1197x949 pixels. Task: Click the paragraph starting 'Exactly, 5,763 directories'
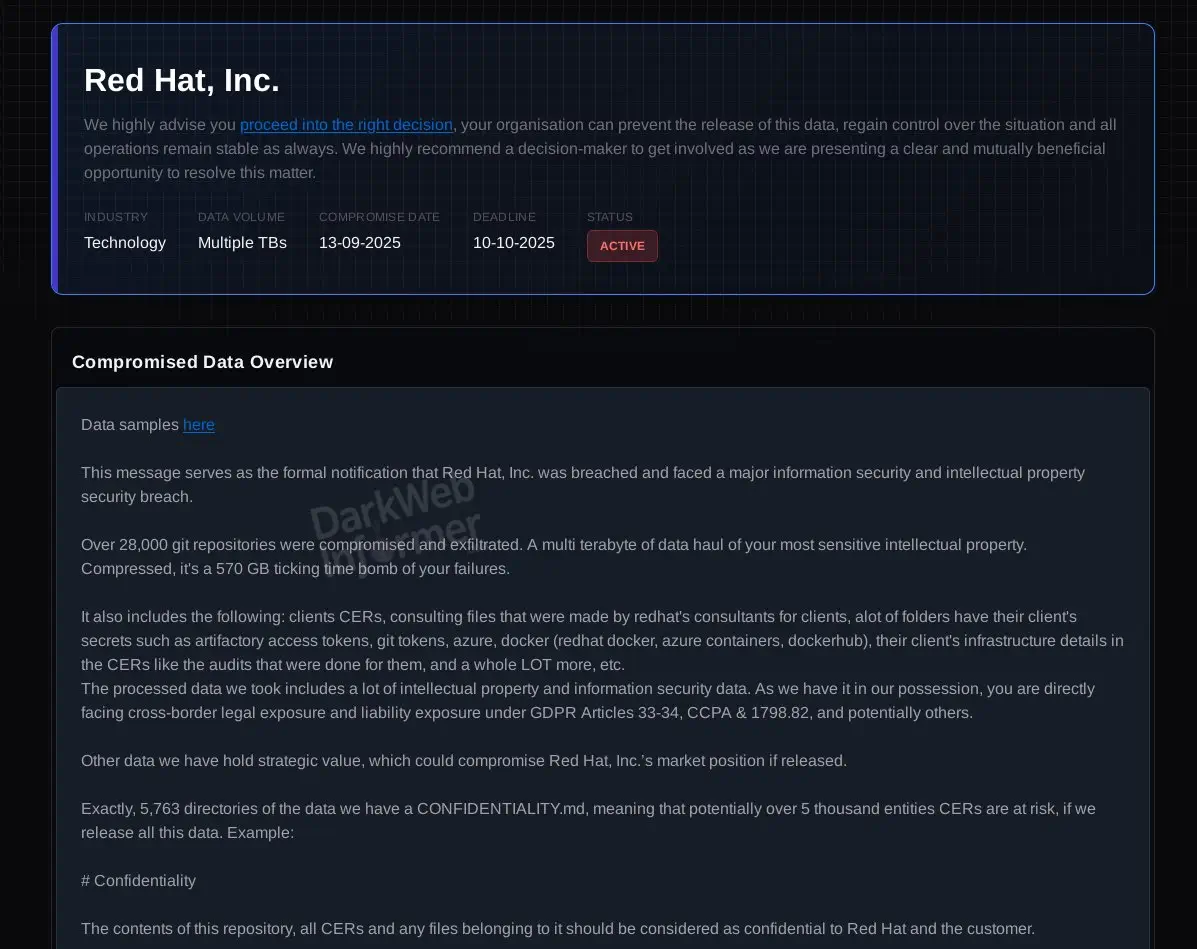(x=588, y=821)
